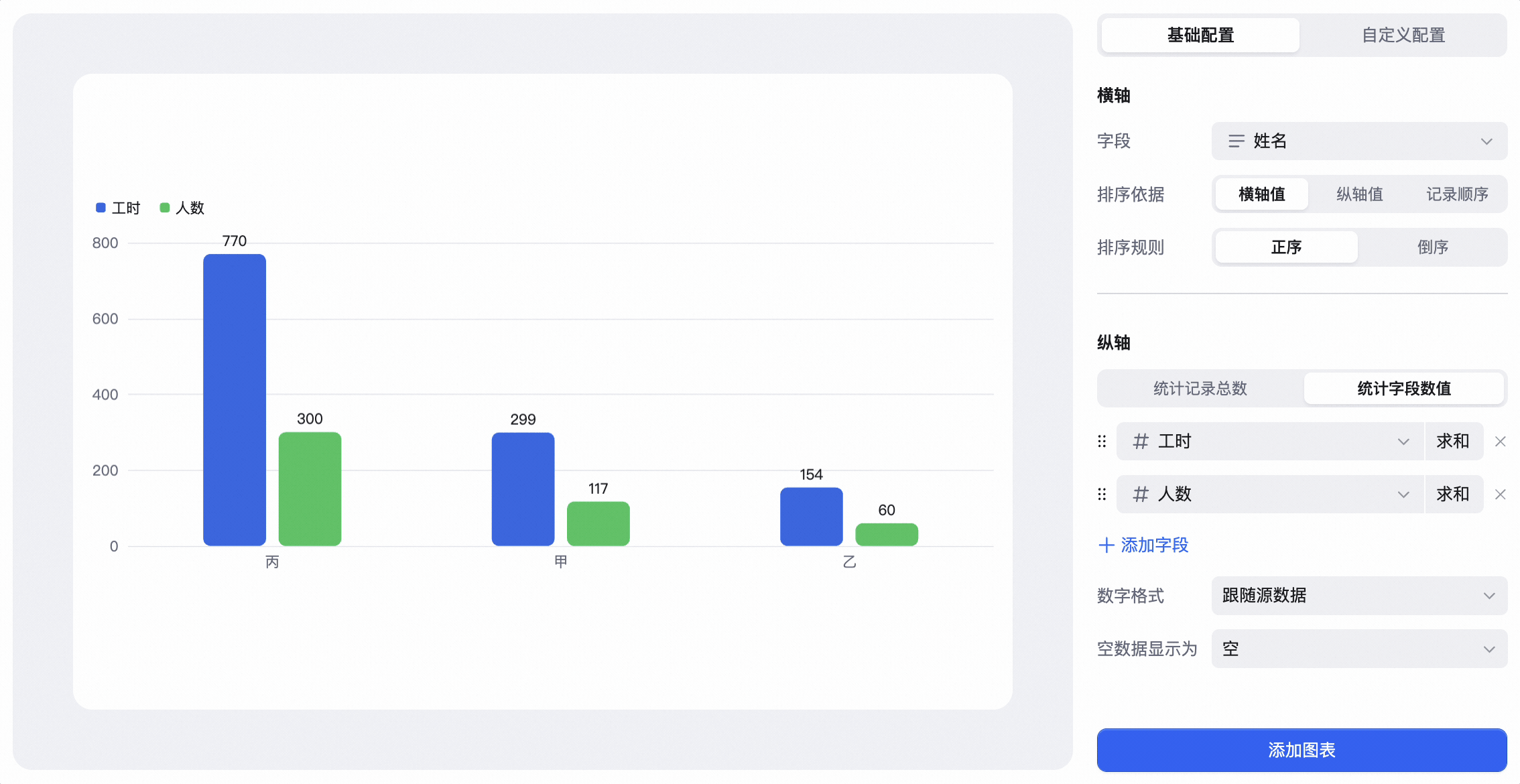The image size is (1520, 784).
Task: Select 记录顺序 as sort basis
Action: [x=1457, y=194]
